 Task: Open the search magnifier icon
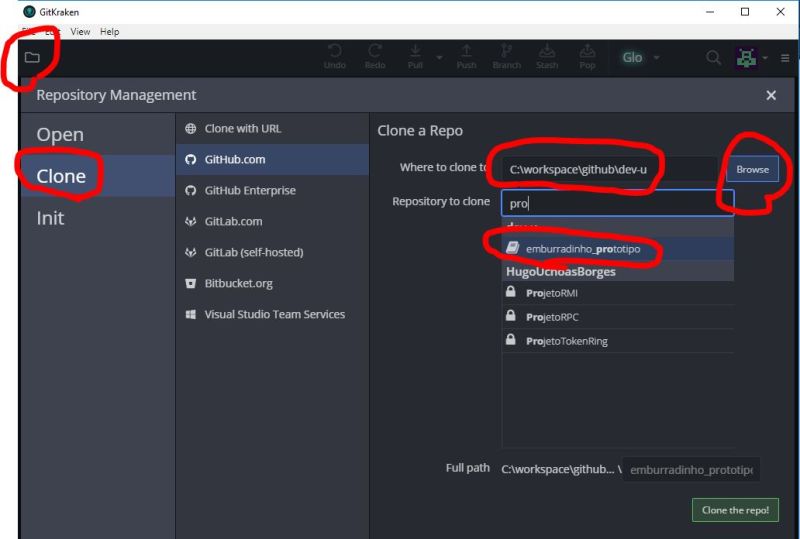click(713, 58)
